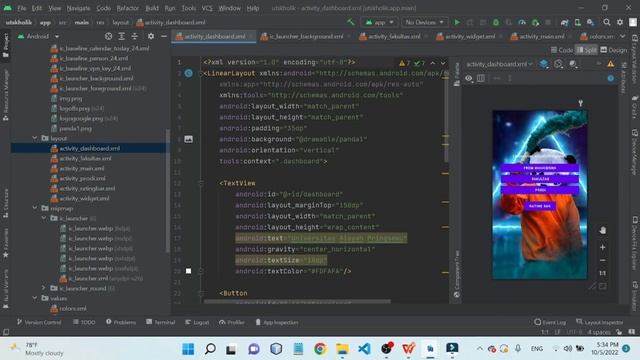Open Visual Studio Code from the taskbar
Screen dimensions: 640x360
pos(364,349)
